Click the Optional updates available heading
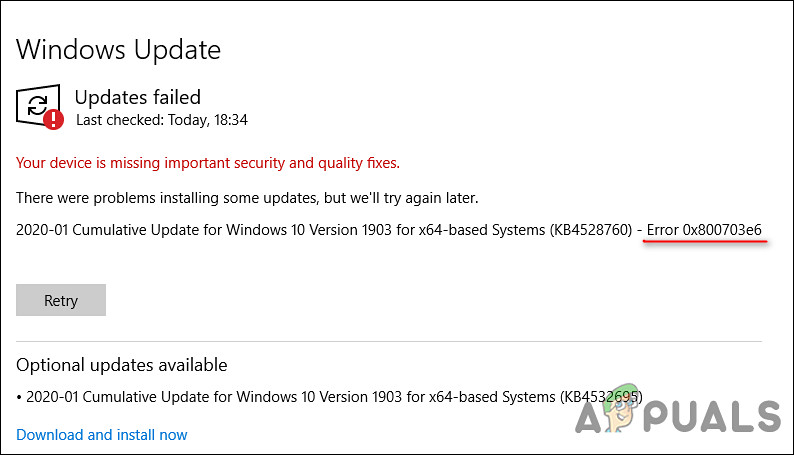This screenshot has width=794, height=455. tap(121, 365)
